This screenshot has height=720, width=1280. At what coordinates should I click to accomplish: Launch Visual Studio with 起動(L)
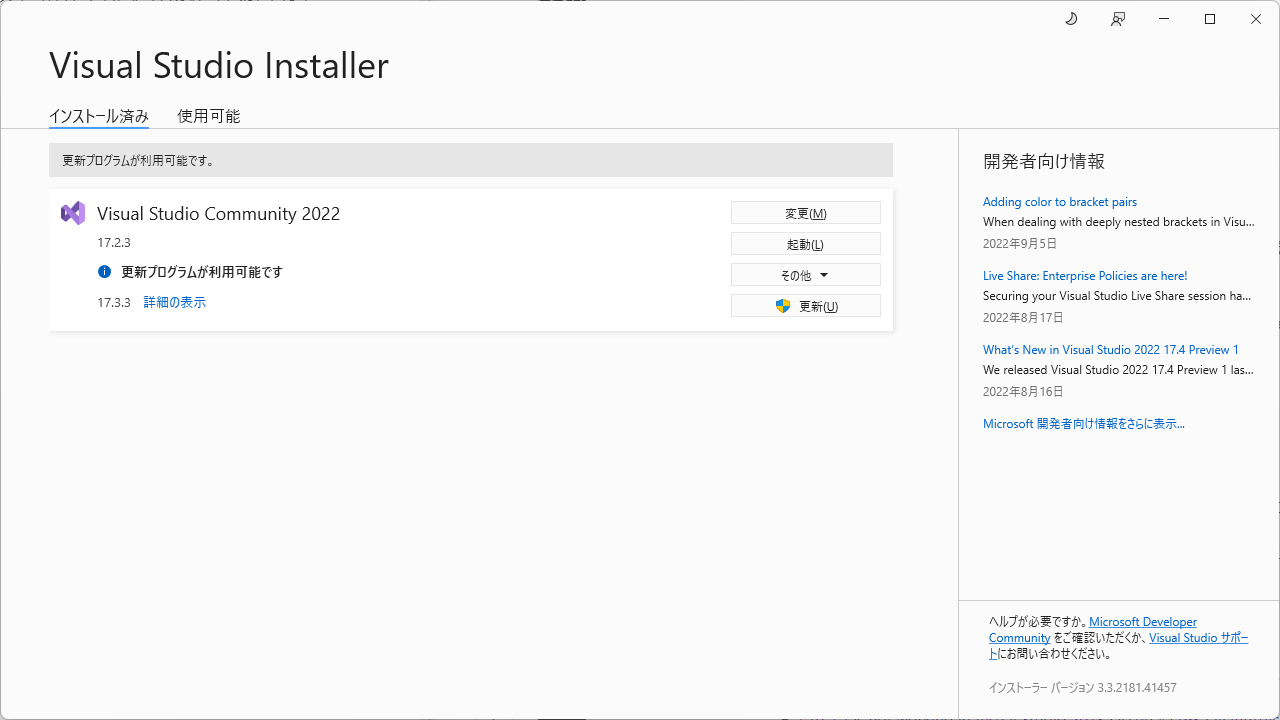(x=806, y=244)
